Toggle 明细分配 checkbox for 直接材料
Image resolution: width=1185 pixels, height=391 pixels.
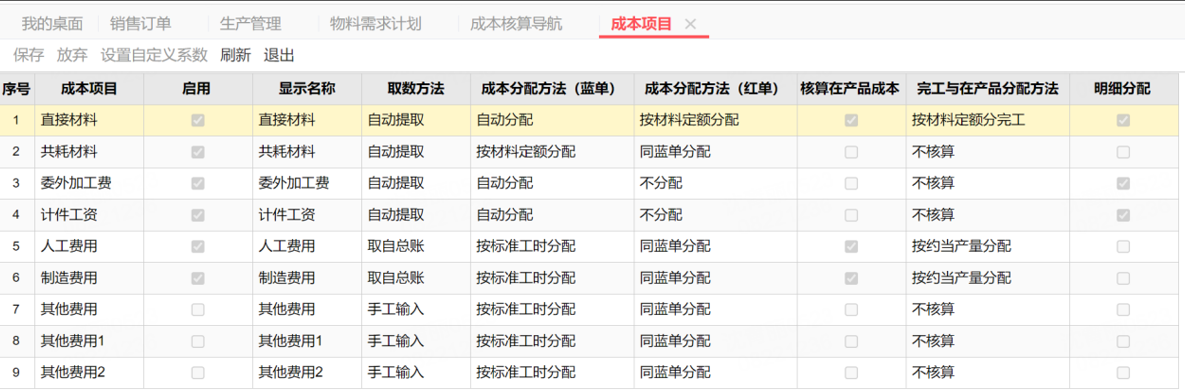1123,120
